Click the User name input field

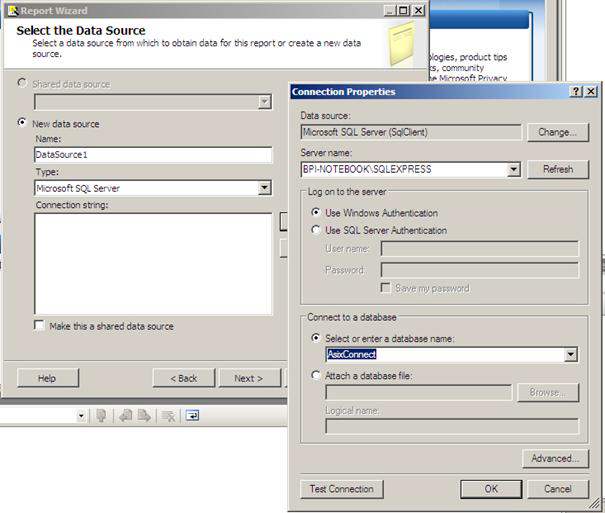480,249
